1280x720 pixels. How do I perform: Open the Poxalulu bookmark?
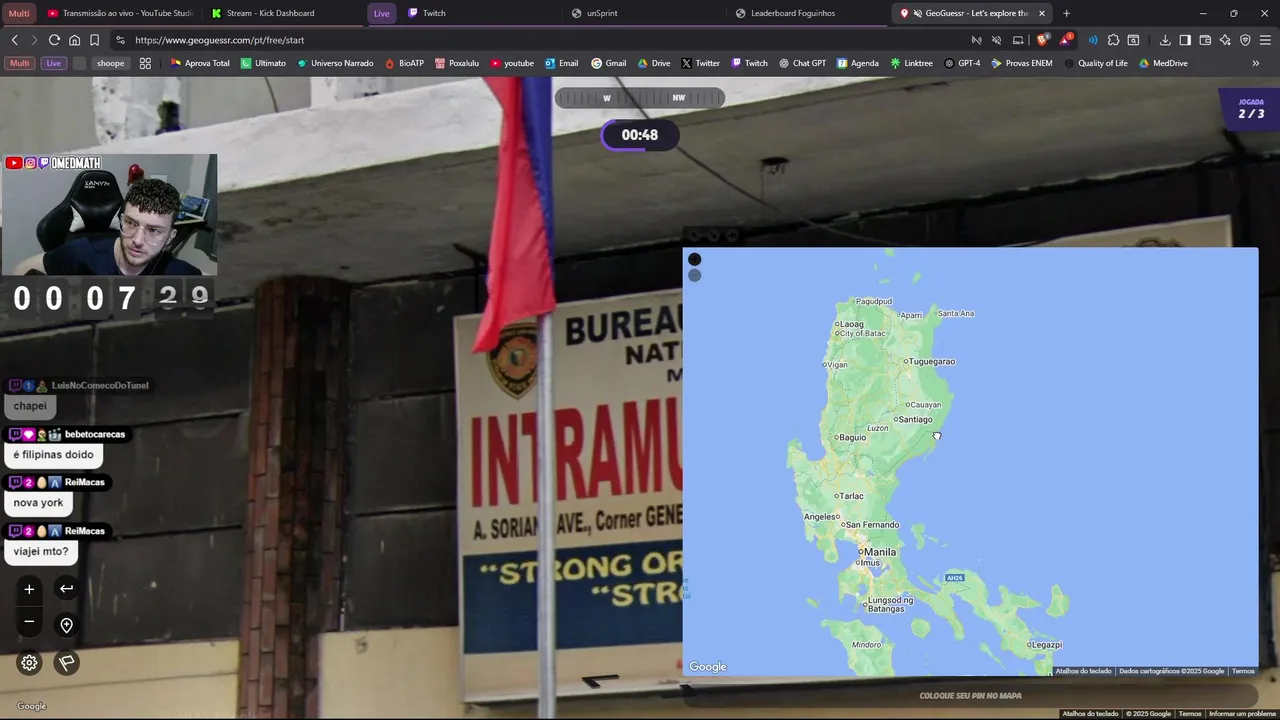(457, 63)
